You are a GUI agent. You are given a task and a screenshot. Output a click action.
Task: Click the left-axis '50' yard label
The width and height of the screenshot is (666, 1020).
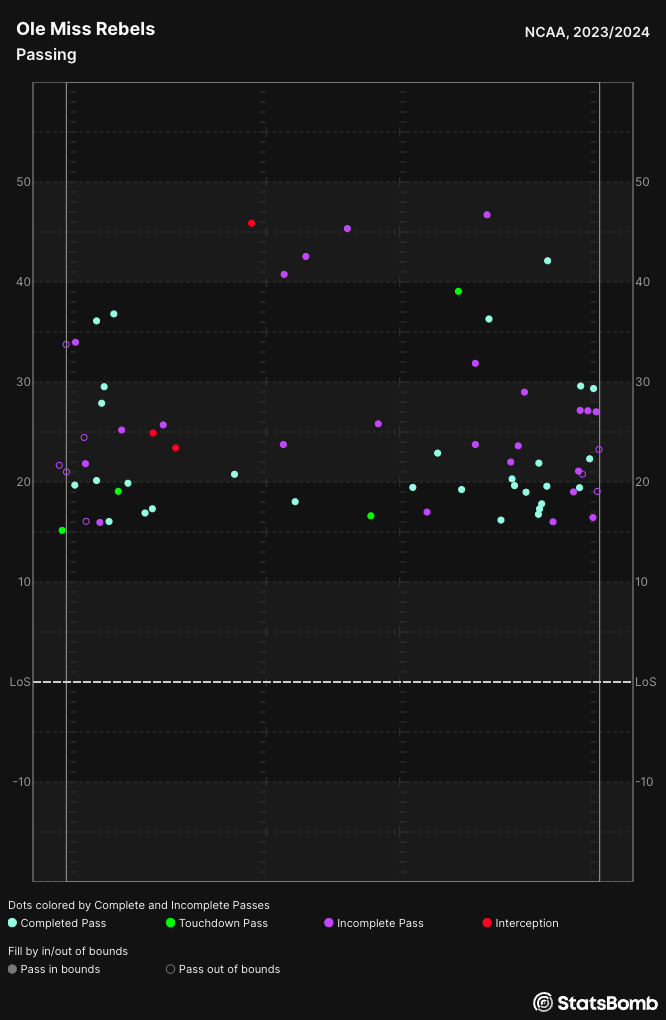23,181
